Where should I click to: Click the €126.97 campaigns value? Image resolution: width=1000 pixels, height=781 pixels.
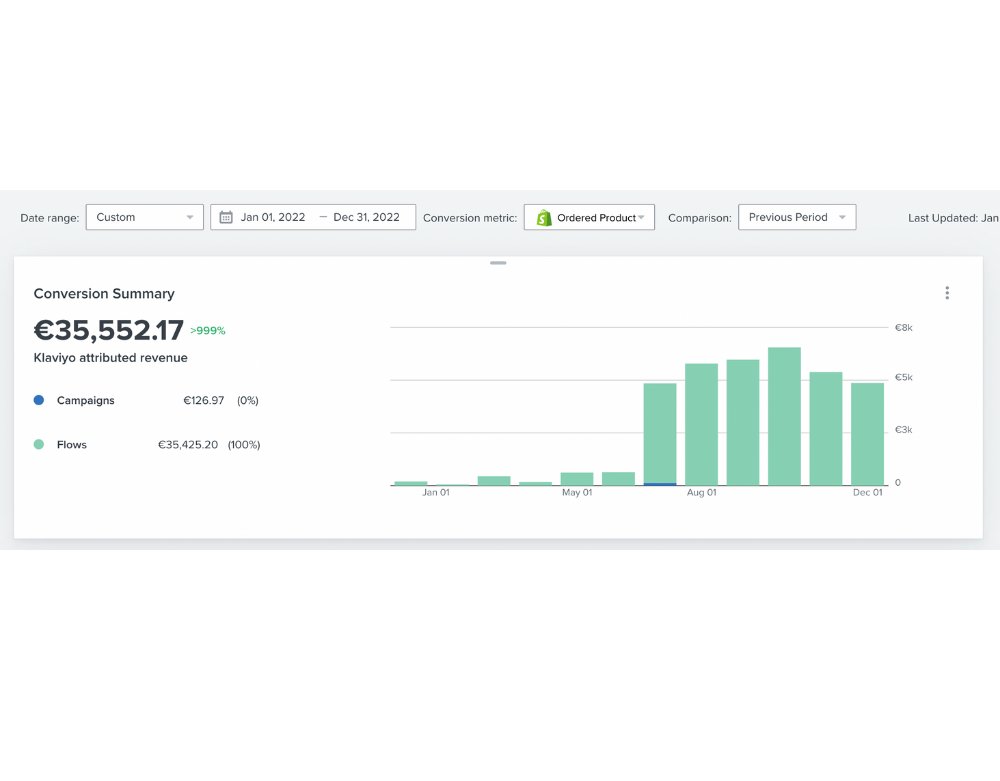[x=203, y=400]
